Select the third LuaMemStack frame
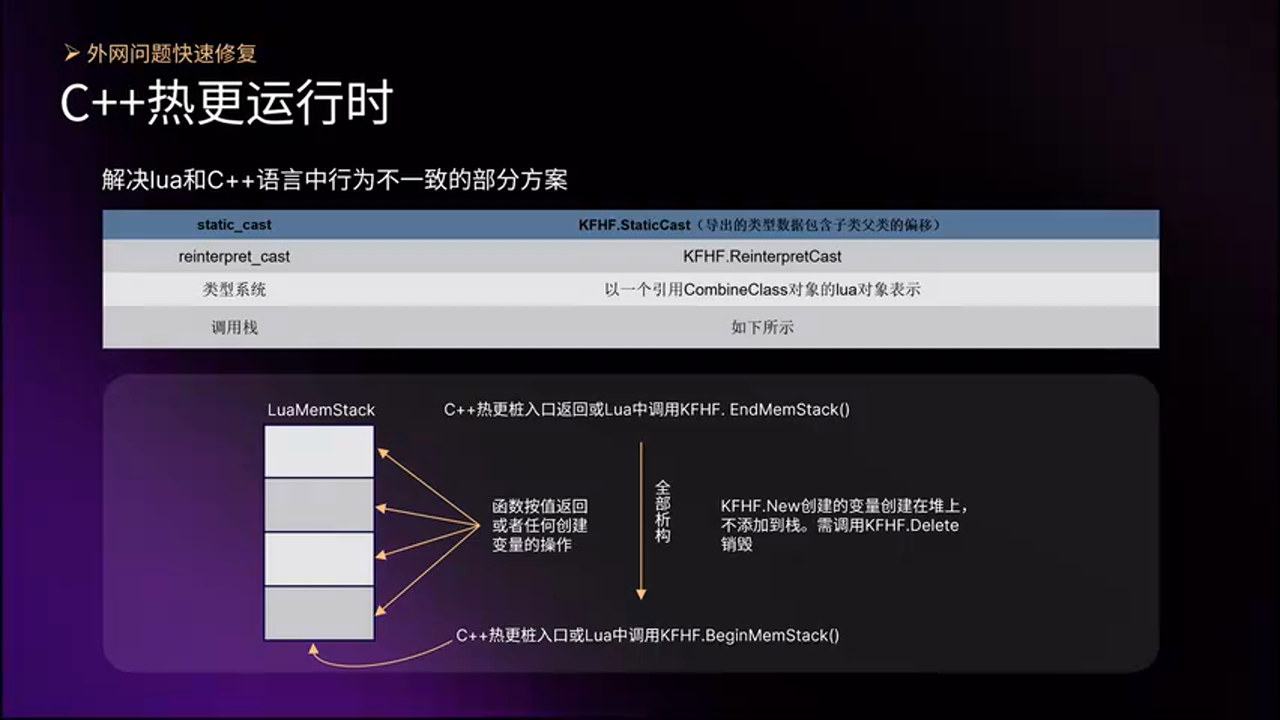This screenshot has width=1280, height=720. point(318,558)
